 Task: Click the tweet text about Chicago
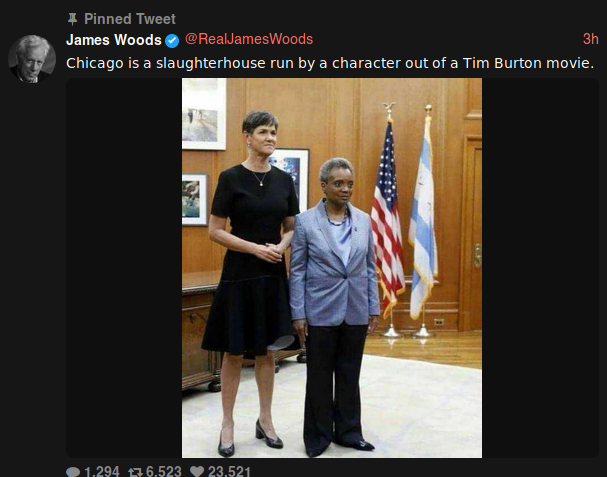[330, 63]
